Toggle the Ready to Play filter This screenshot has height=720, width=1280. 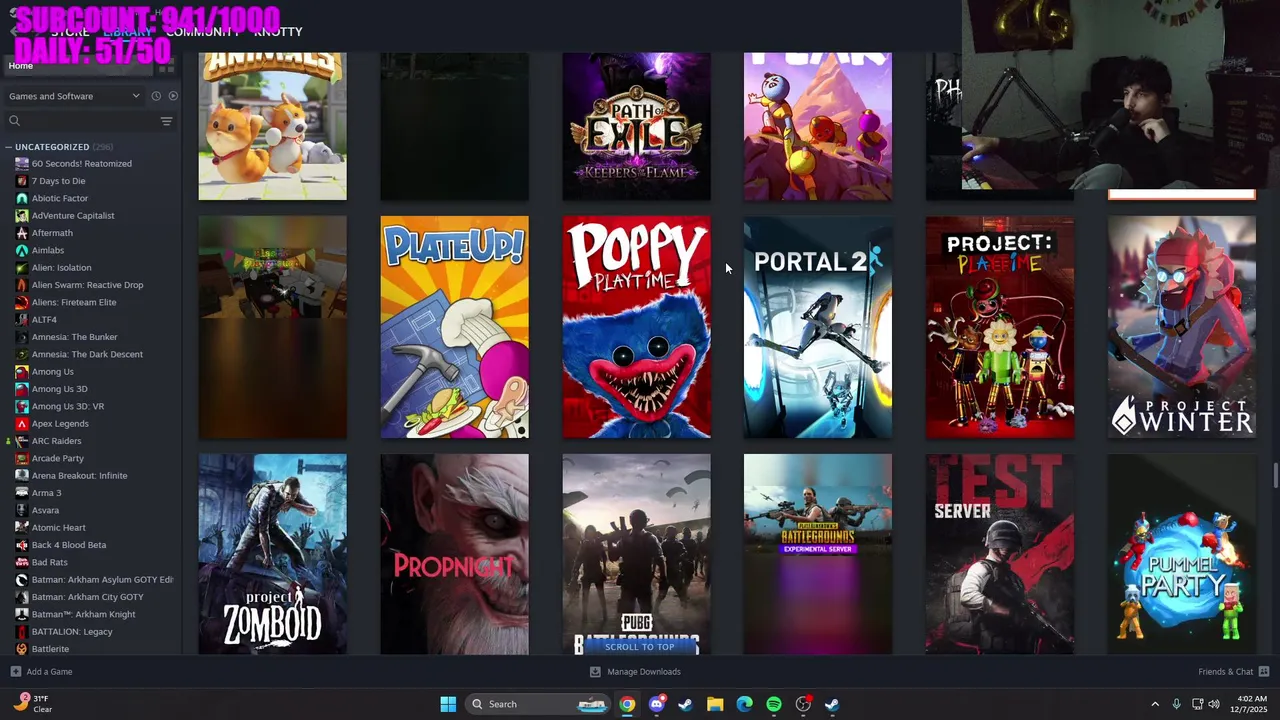click(x=173, y=96)
